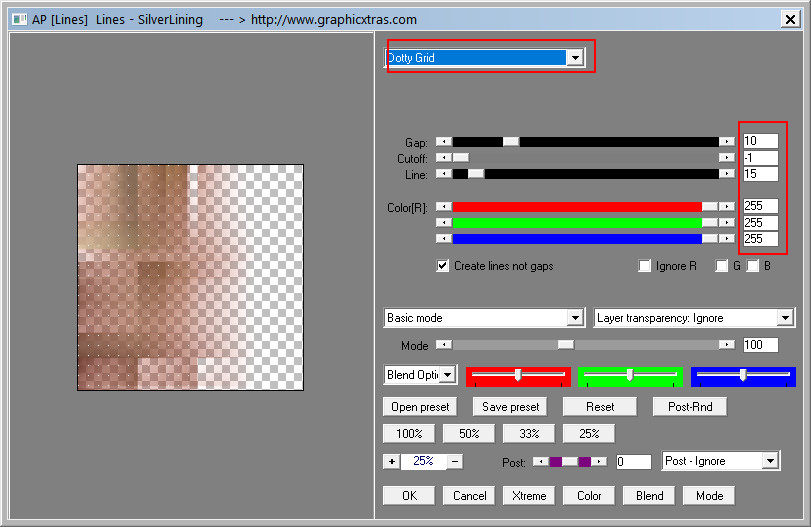
Task: Open the Dotty Grid effect dropdown
Action: pyautogui.click(x=574, y=58)
